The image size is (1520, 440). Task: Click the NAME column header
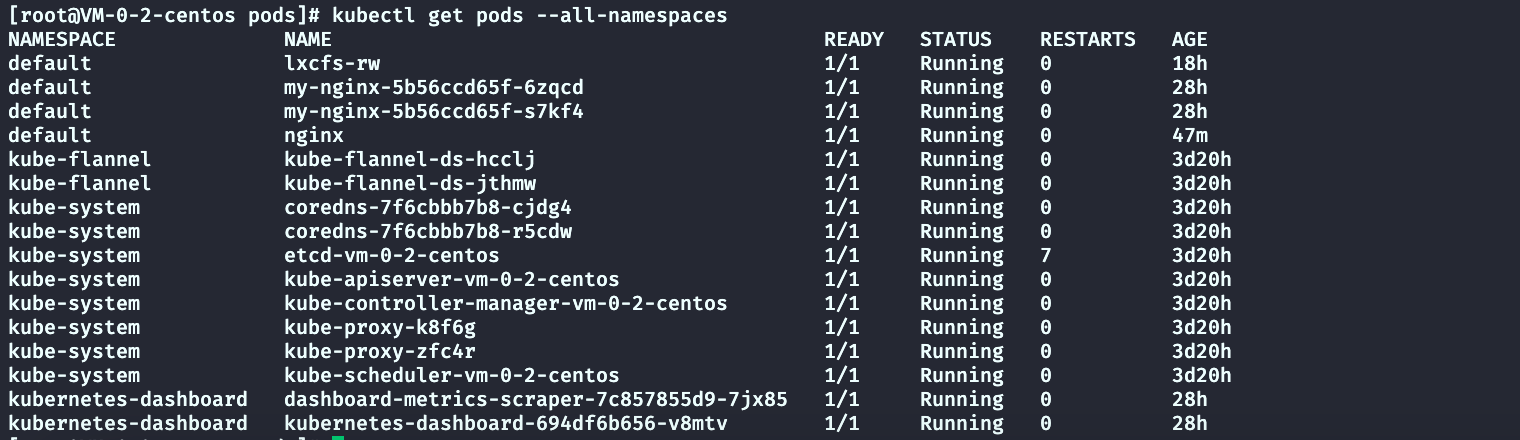point(307,40)
